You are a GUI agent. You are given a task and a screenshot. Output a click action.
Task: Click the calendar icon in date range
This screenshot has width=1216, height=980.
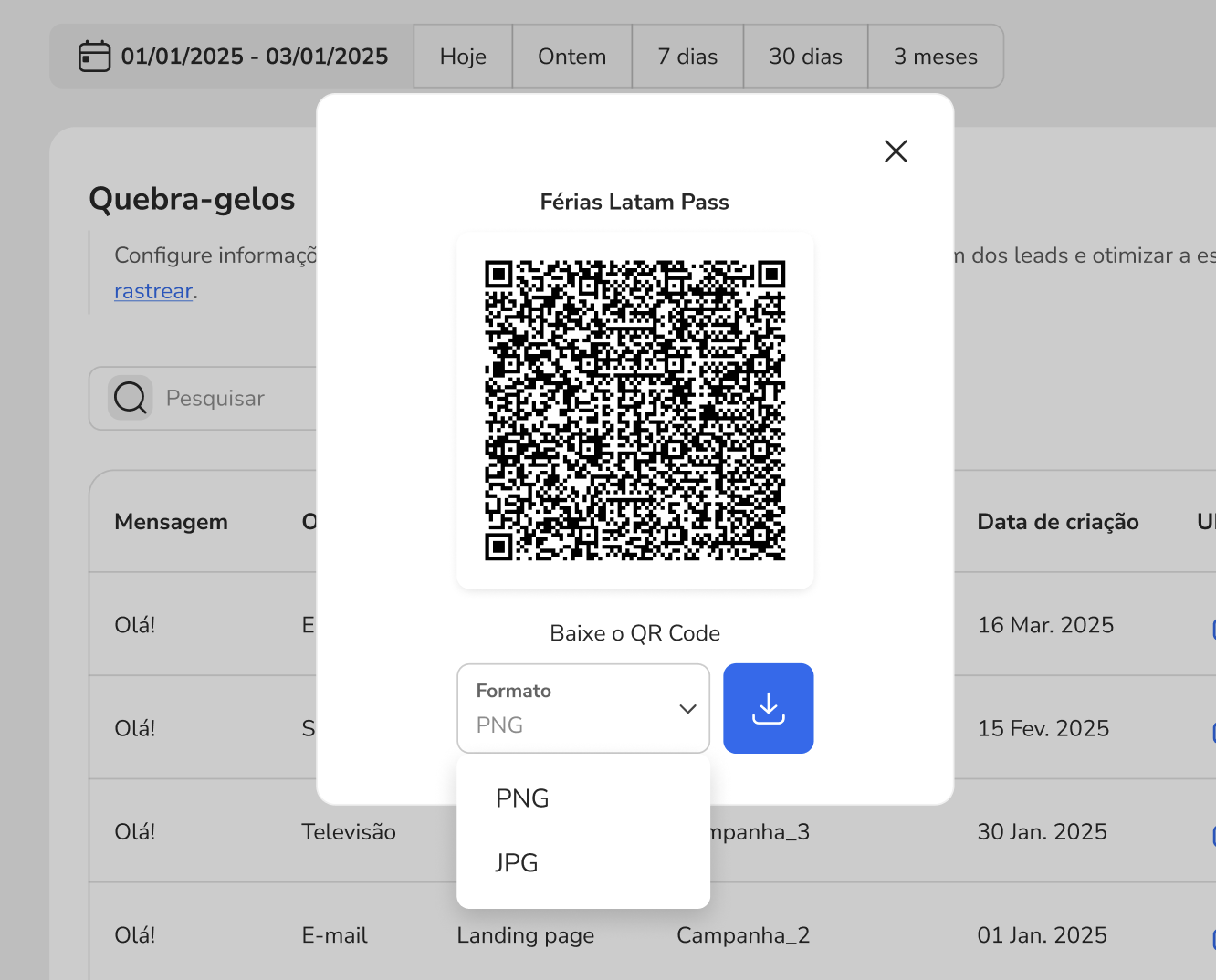pos(94,57)
